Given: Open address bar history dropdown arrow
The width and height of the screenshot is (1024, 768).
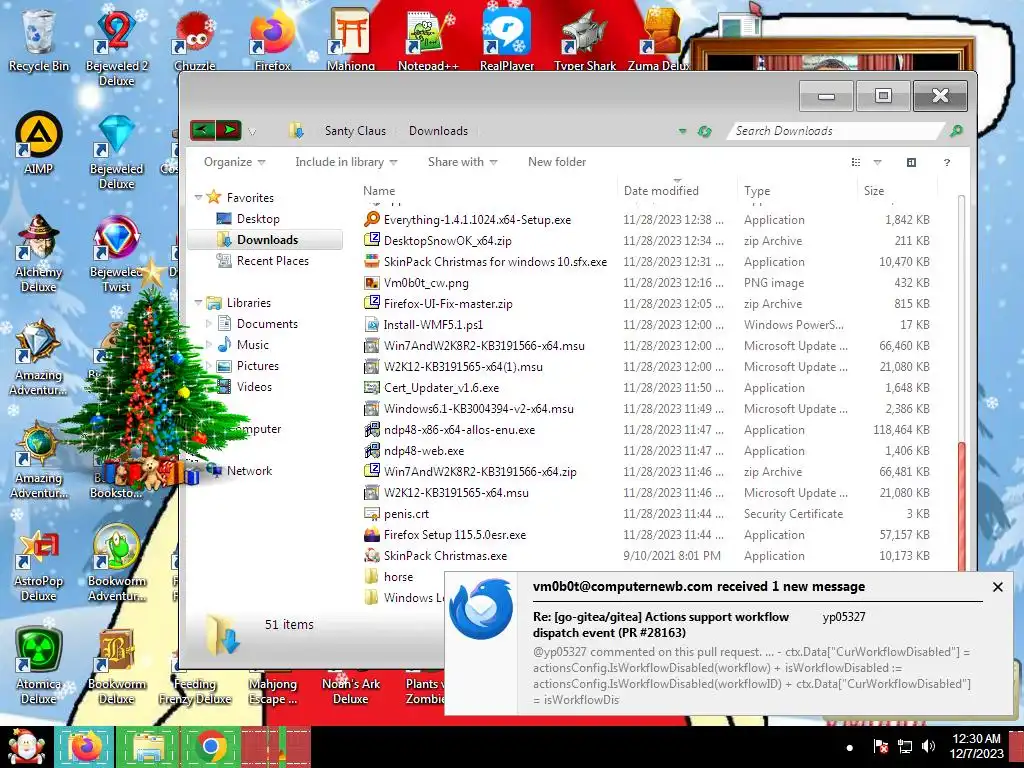Looking at the screenshot, I should click(x=682, y=131).
